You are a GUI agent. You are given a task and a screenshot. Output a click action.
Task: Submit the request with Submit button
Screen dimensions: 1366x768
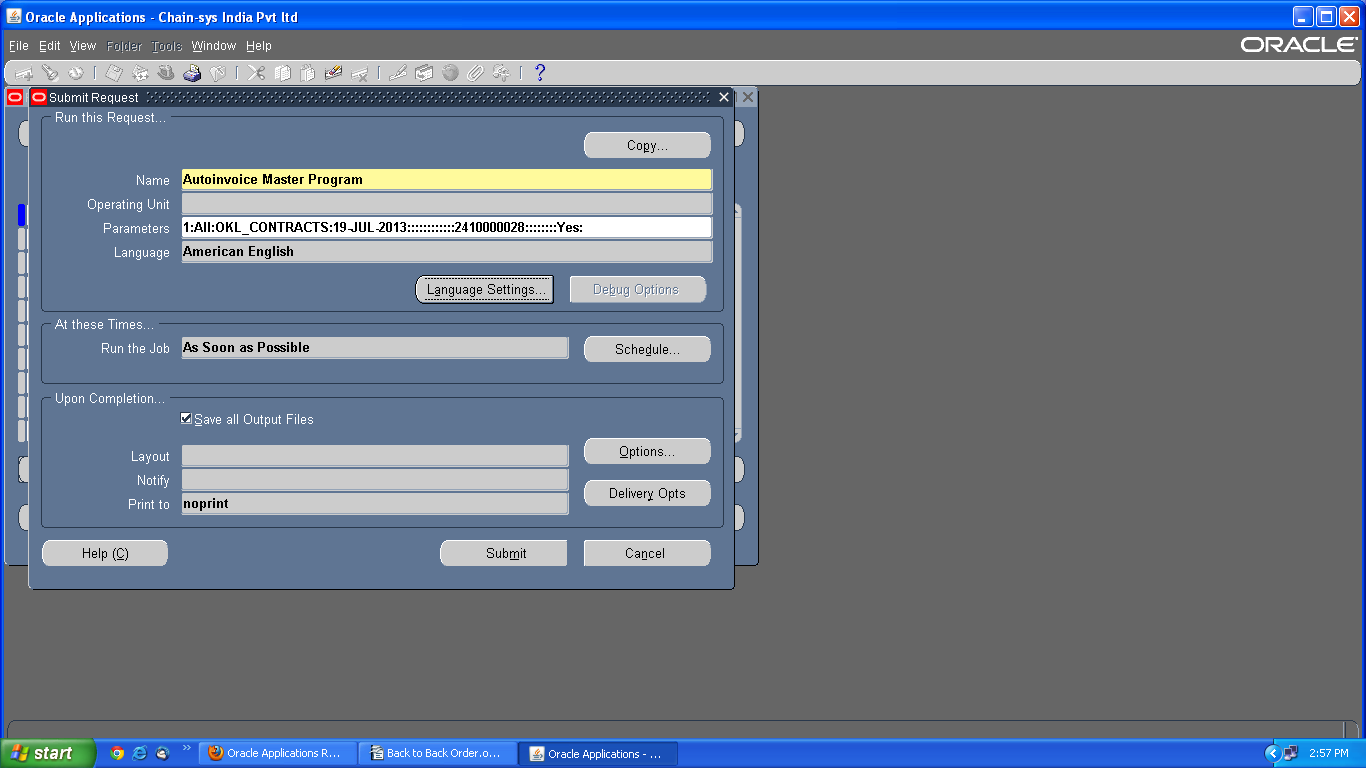[504, 553]
